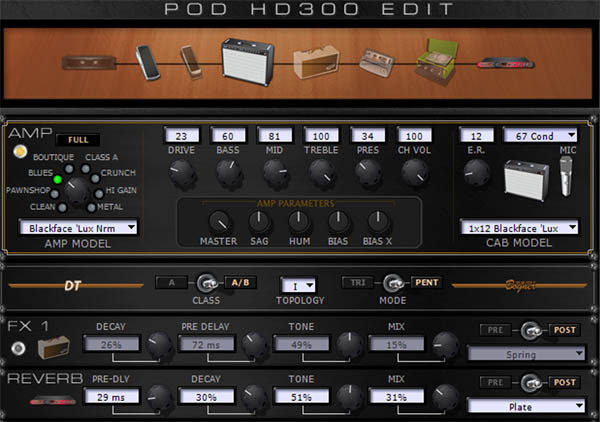Click the REVERB red rack unit icon

coord(53,401)
